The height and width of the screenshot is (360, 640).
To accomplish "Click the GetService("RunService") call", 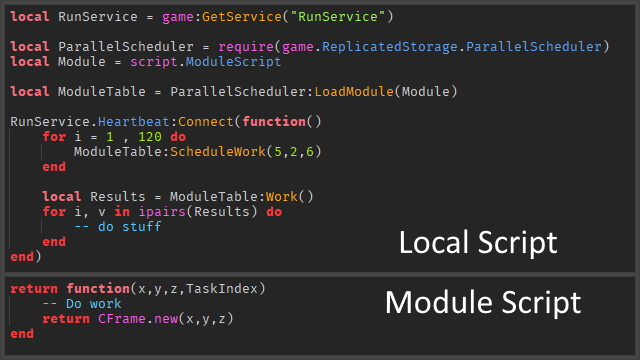I will click(x=298, y=17).
